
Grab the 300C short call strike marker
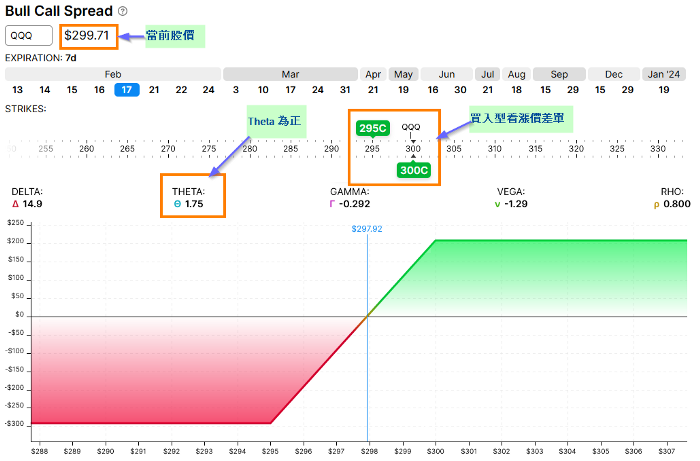click(414, 170)
